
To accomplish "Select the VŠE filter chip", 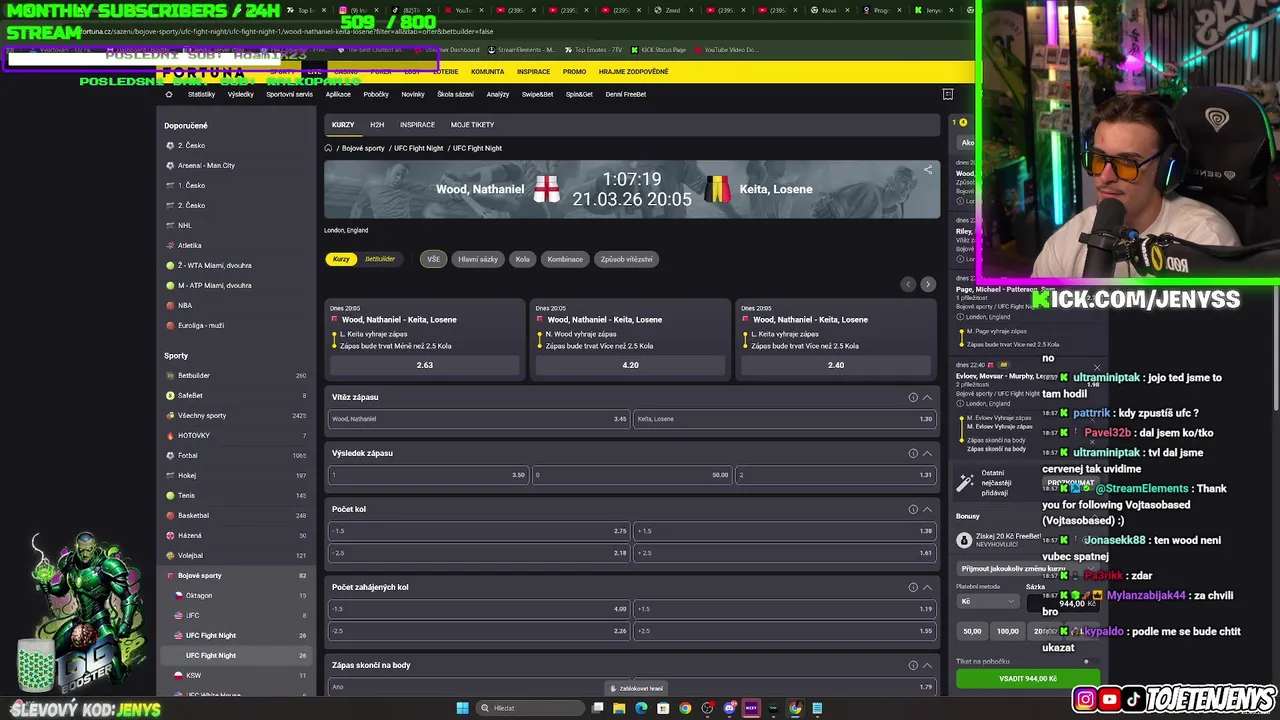I will [x=433, y=259].
